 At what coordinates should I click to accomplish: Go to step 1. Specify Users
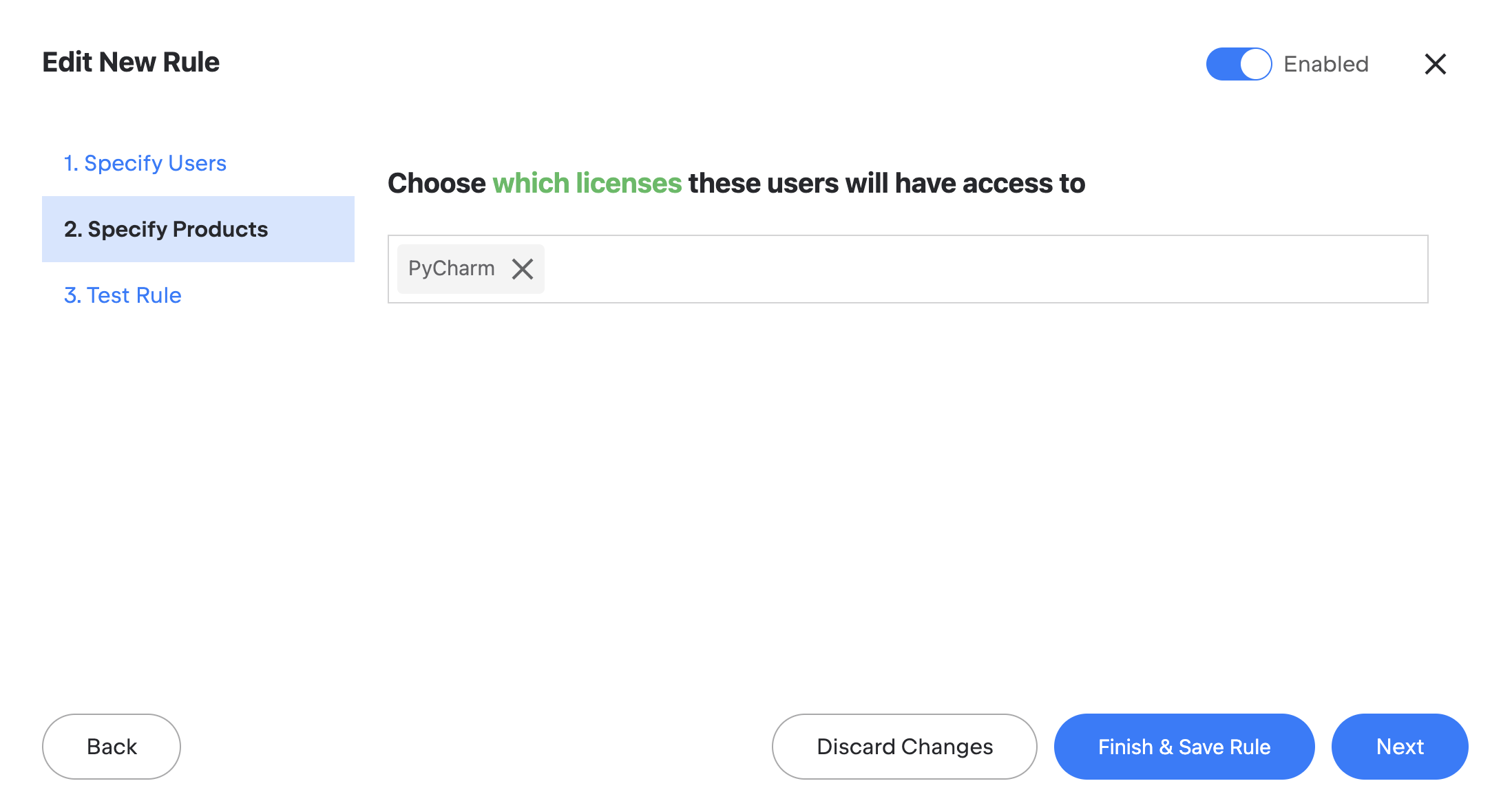point(145,163)
